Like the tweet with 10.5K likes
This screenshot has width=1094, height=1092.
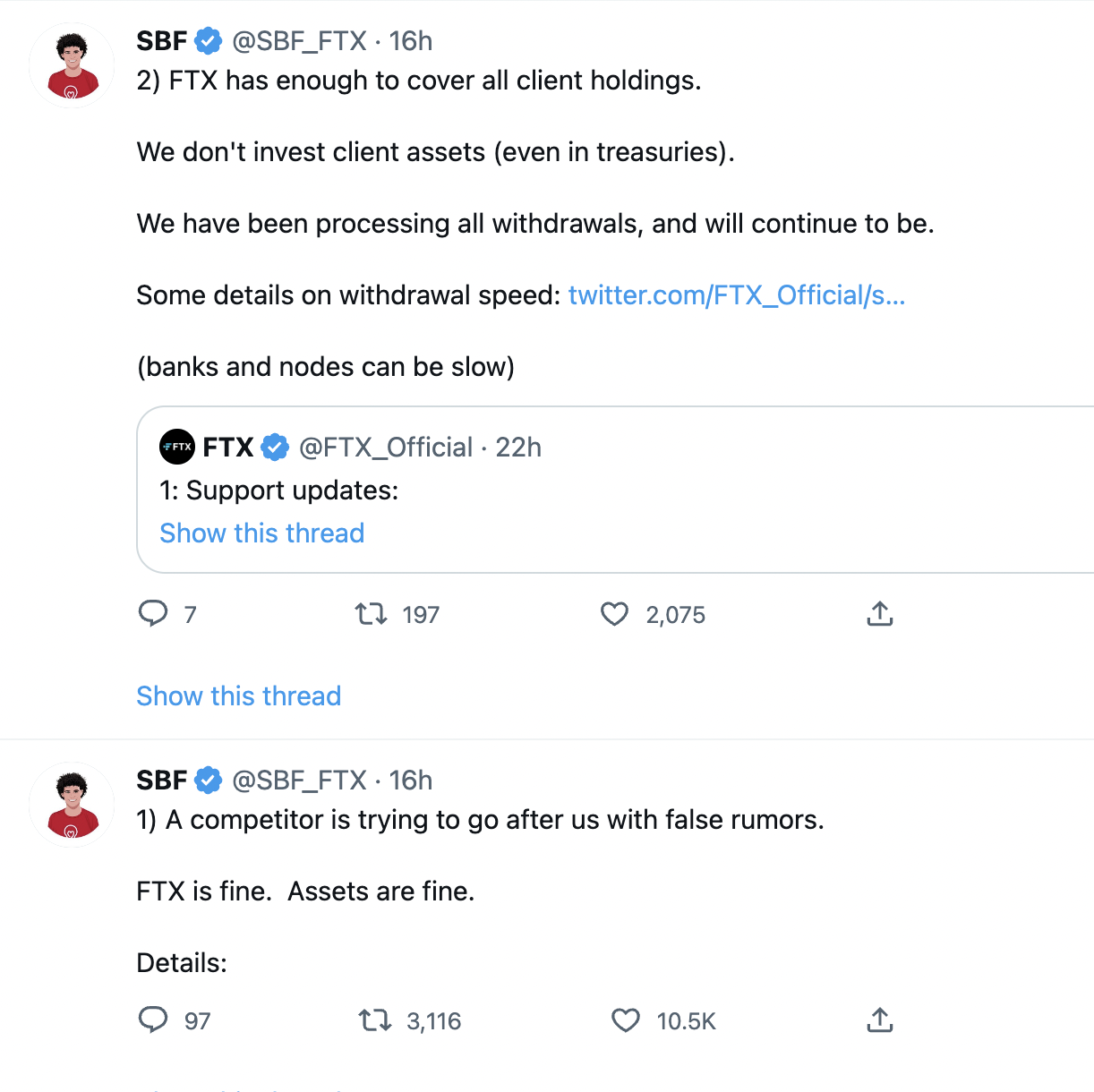coord(625,1019)
